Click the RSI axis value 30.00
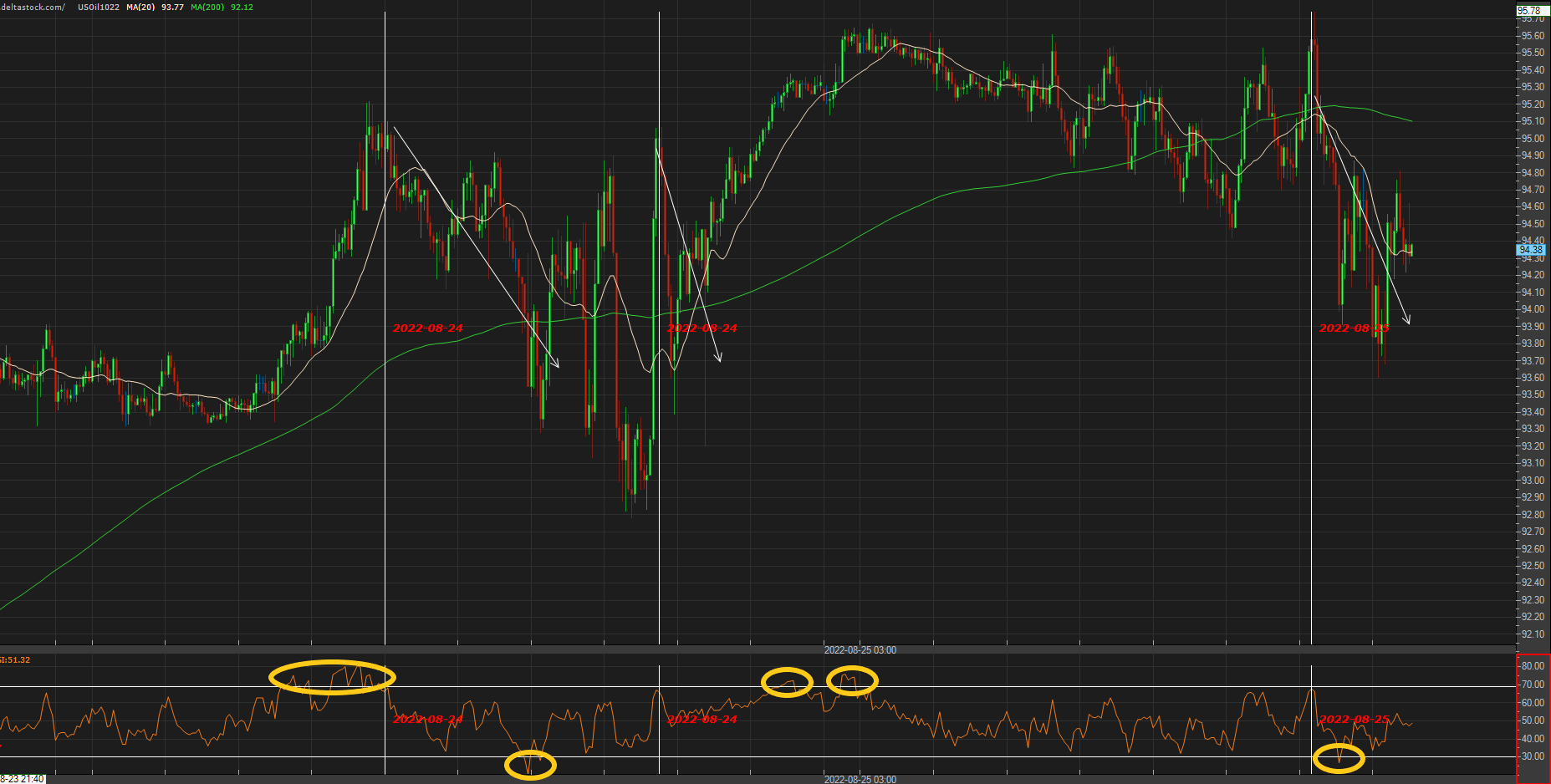The height and width of the screenshot is (784, 1551). point(1533,756)
